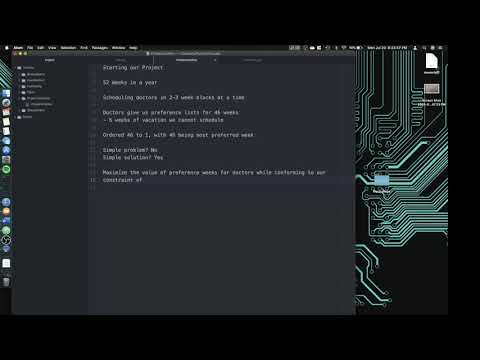Screen dimensions: 480x360
Task: Click the 'Simple solution? Yes' line
Action: click(x=133, y=157)
